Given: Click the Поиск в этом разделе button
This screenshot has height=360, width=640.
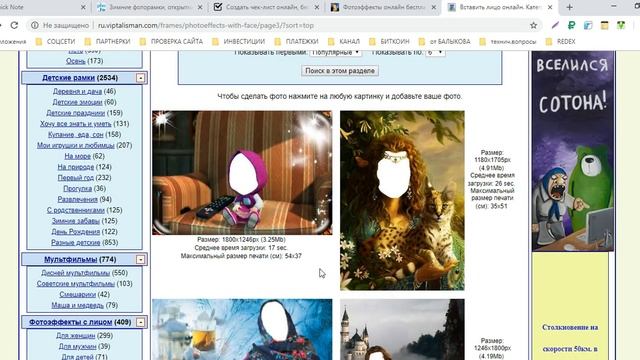Looking at the screenshot, I should click(340, 71).
